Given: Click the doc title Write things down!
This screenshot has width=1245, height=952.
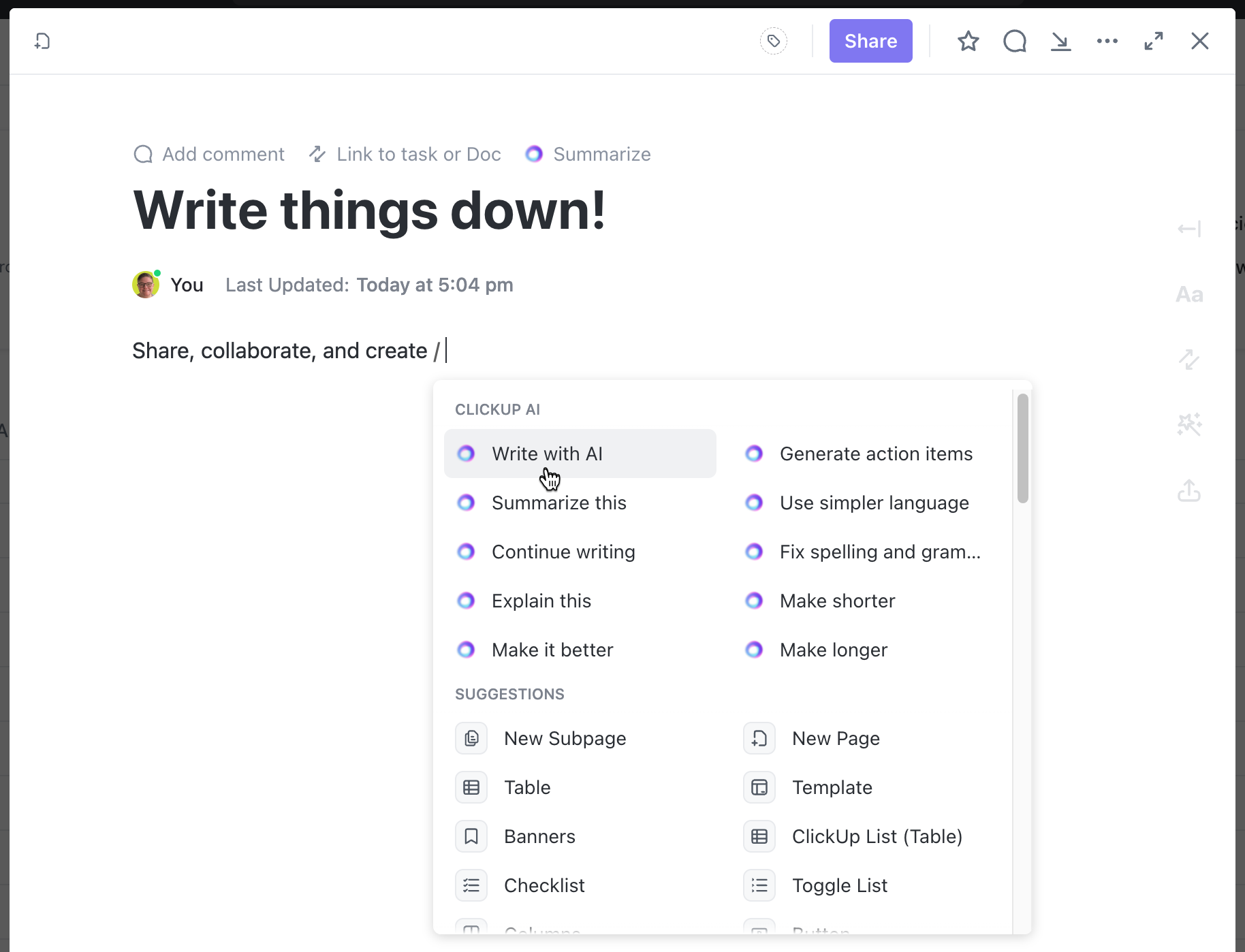Looking at the screenshot, I should [x=369, y=211].
